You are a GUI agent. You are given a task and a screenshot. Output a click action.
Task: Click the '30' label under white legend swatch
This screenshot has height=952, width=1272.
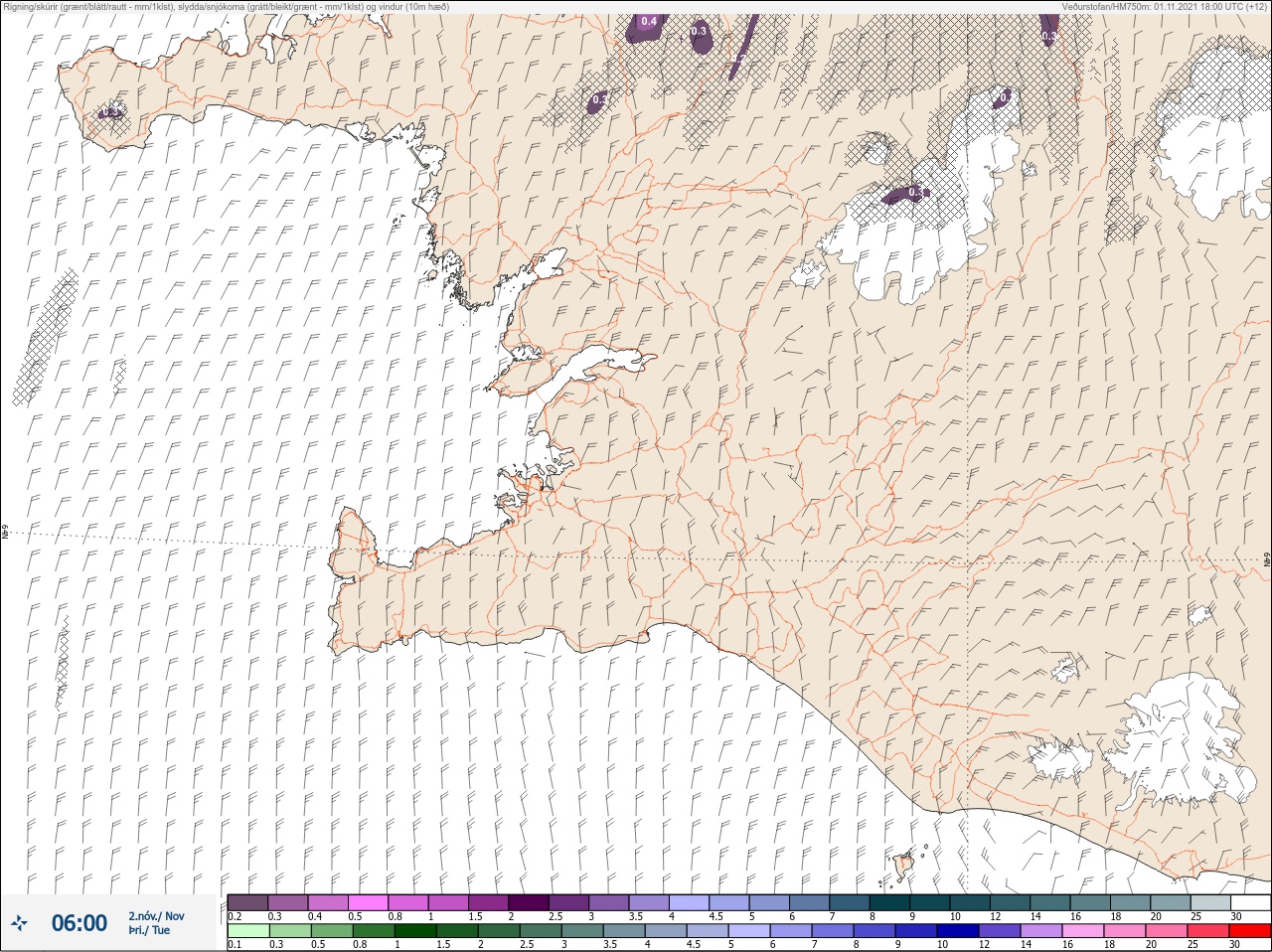(x=1236, y=916)
